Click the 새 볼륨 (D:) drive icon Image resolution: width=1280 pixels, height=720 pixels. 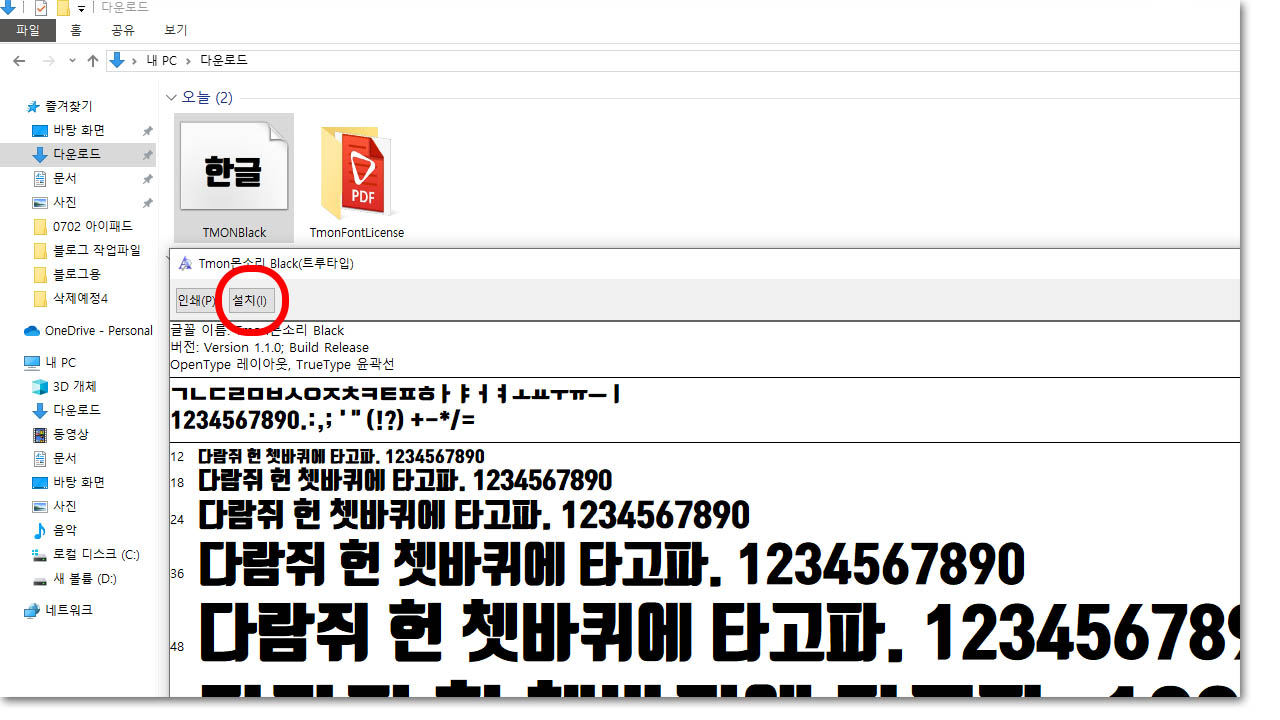tap(40, 579)
